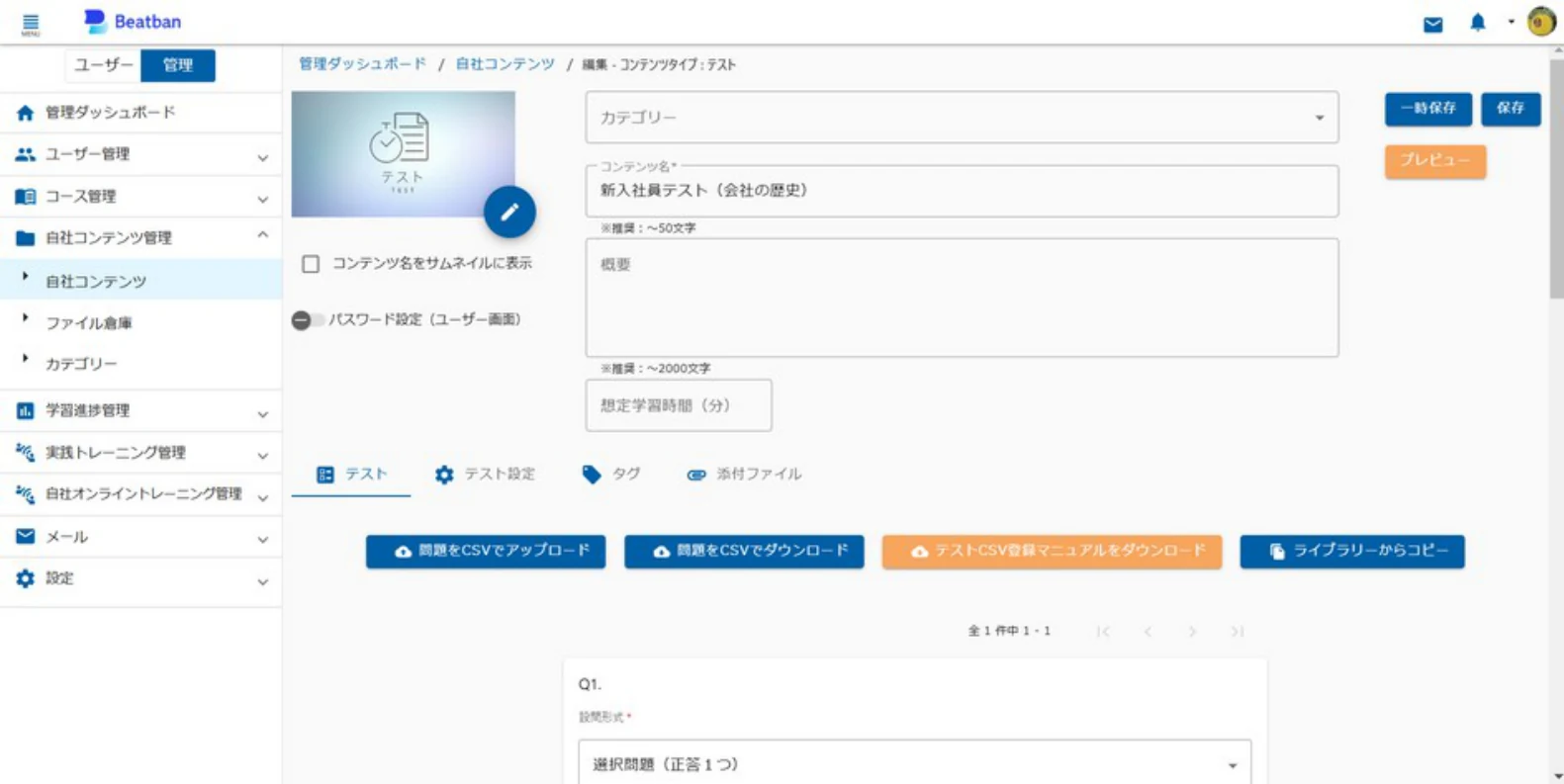Expand the ユーザー管理 sidebar section
The width and height of the screenshot is (1564, 784).
(x=263, y=156)
